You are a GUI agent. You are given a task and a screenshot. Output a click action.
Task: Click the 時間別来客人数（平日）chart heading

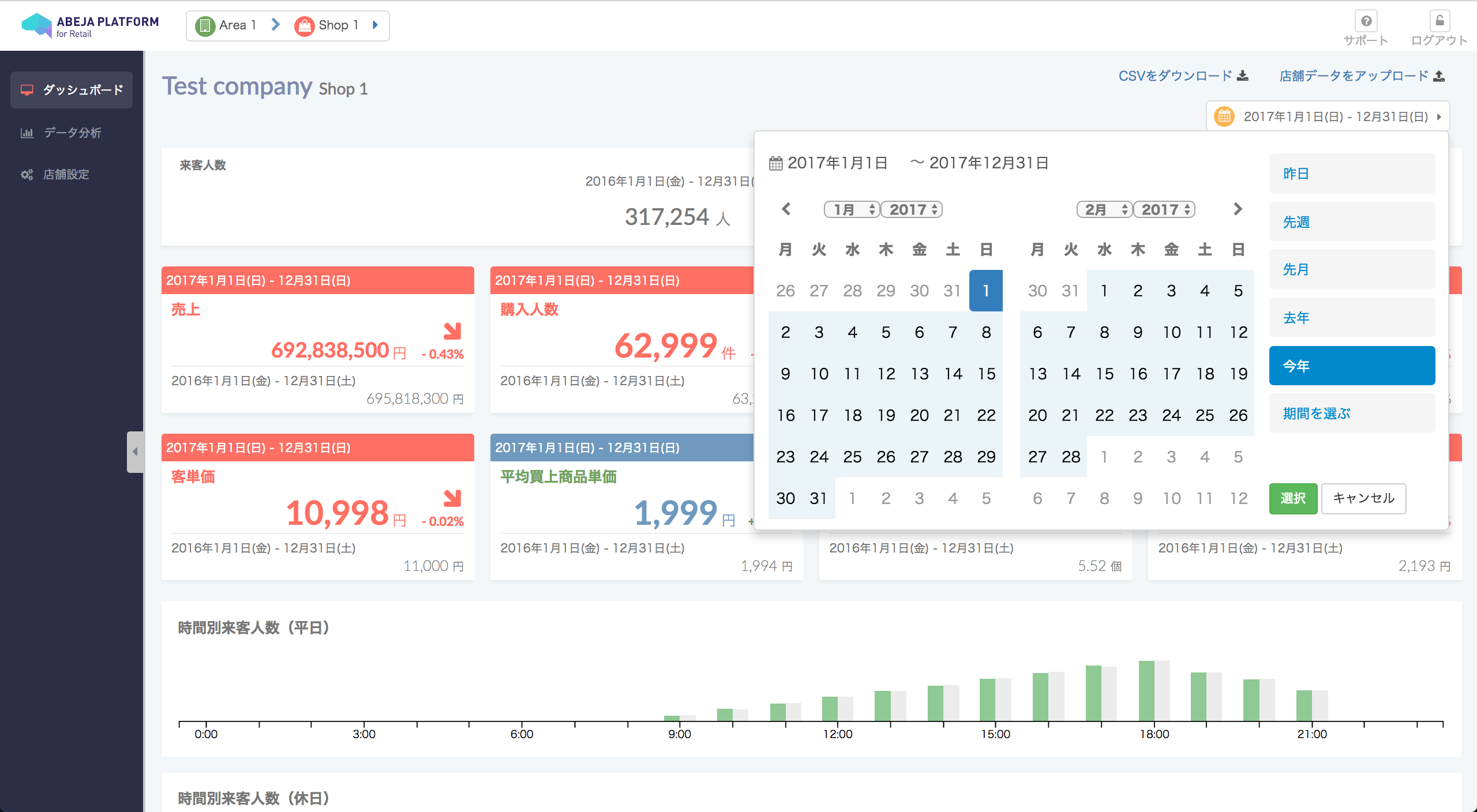[254, 627]
